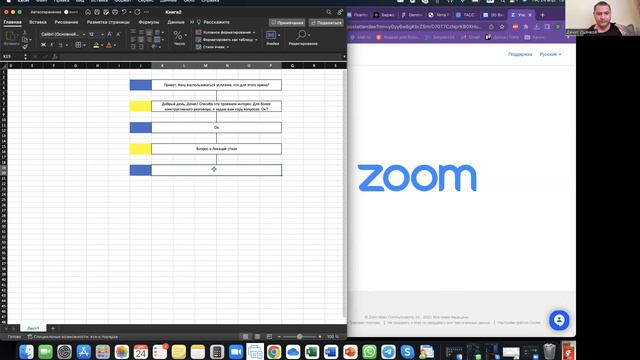The image size is (640, 360).
Task: Switch to Normal view icon in status bar
Action: (245, 337)
